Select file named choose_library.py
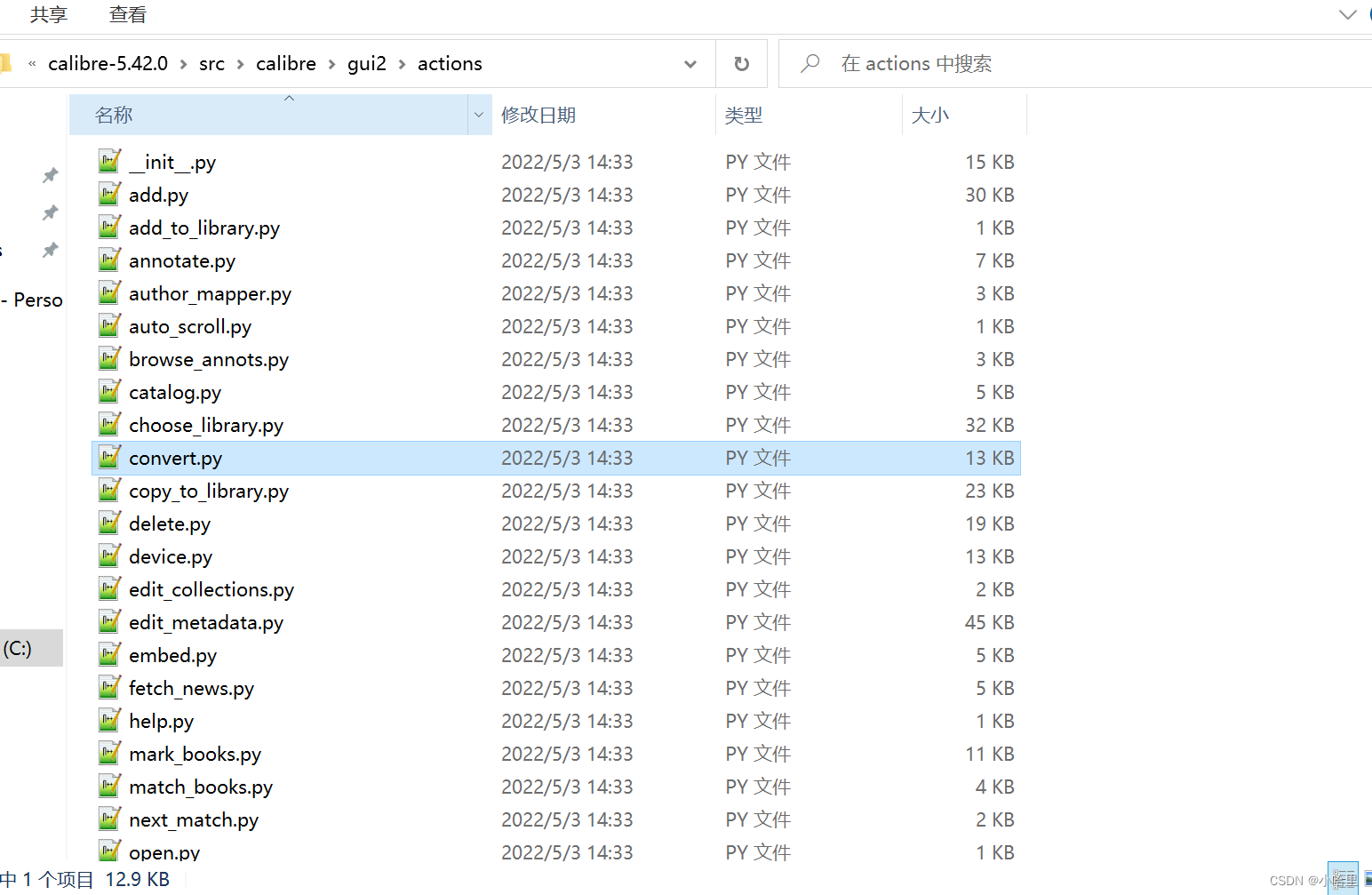Image resolution: width=1372 pixels, height=895 pixels. tap(206, 425)
